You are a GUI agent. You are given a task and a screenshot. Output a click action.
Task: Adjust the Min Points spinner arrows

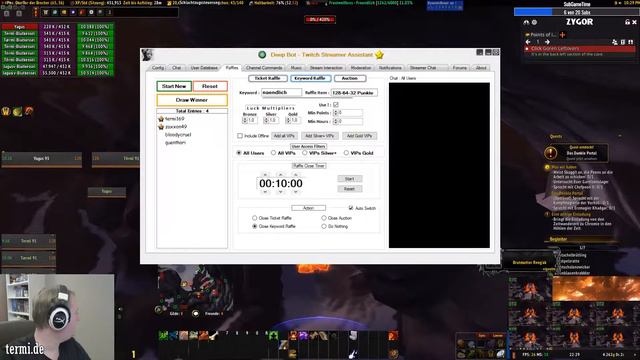click(336, 113)
